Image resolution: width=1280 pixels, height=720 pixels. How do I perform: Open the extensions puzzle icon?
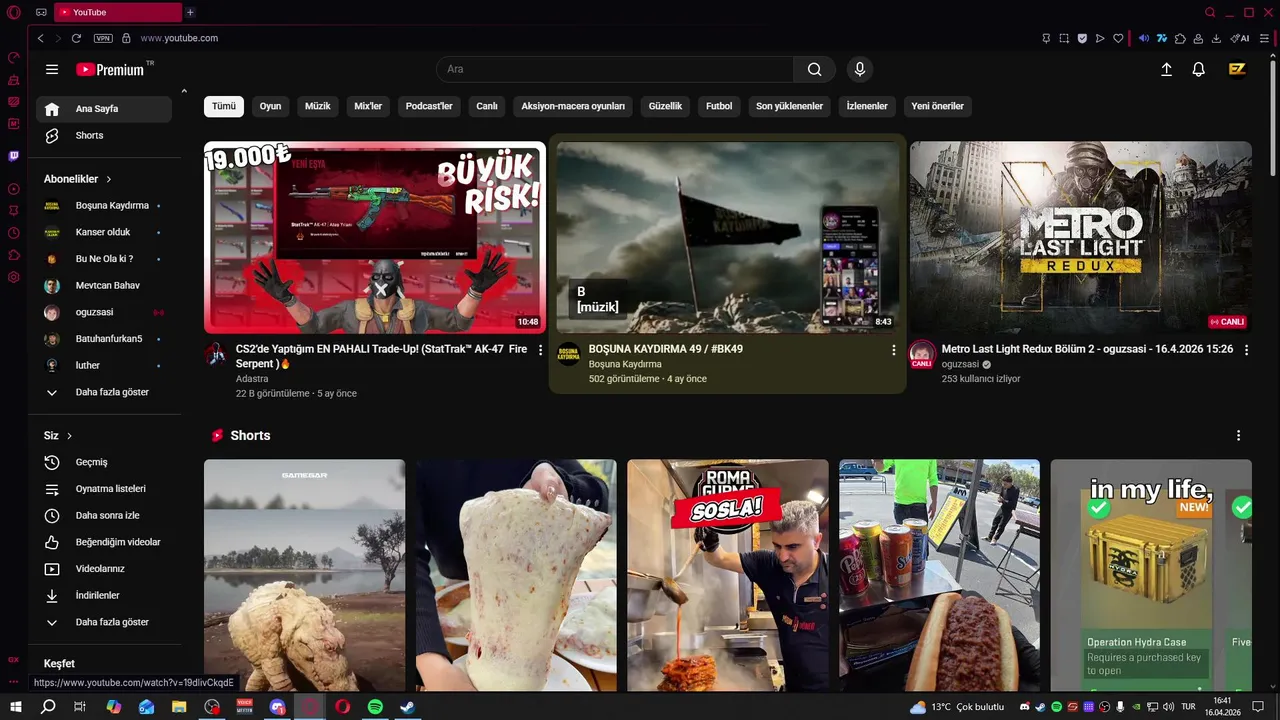coord(1180,38)
